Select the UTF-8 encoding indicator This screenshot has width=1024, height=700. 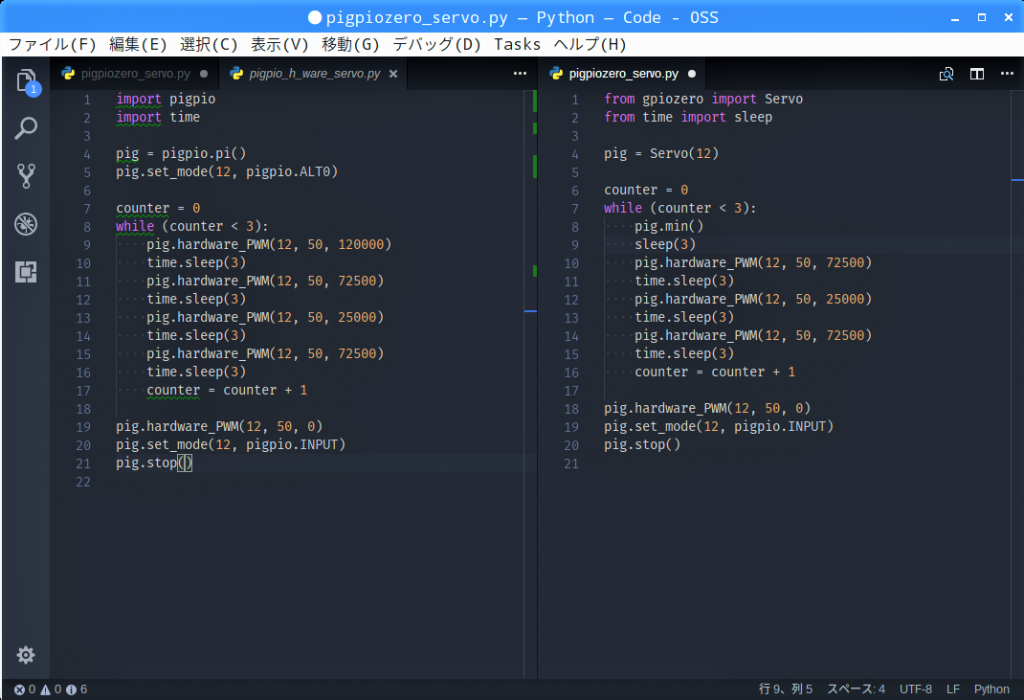(915, 689)
